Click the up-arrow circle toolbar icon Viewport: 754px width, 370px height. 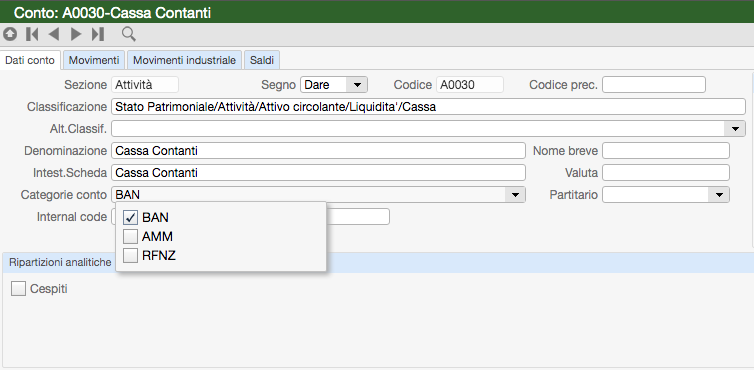(x=10, y=34)
